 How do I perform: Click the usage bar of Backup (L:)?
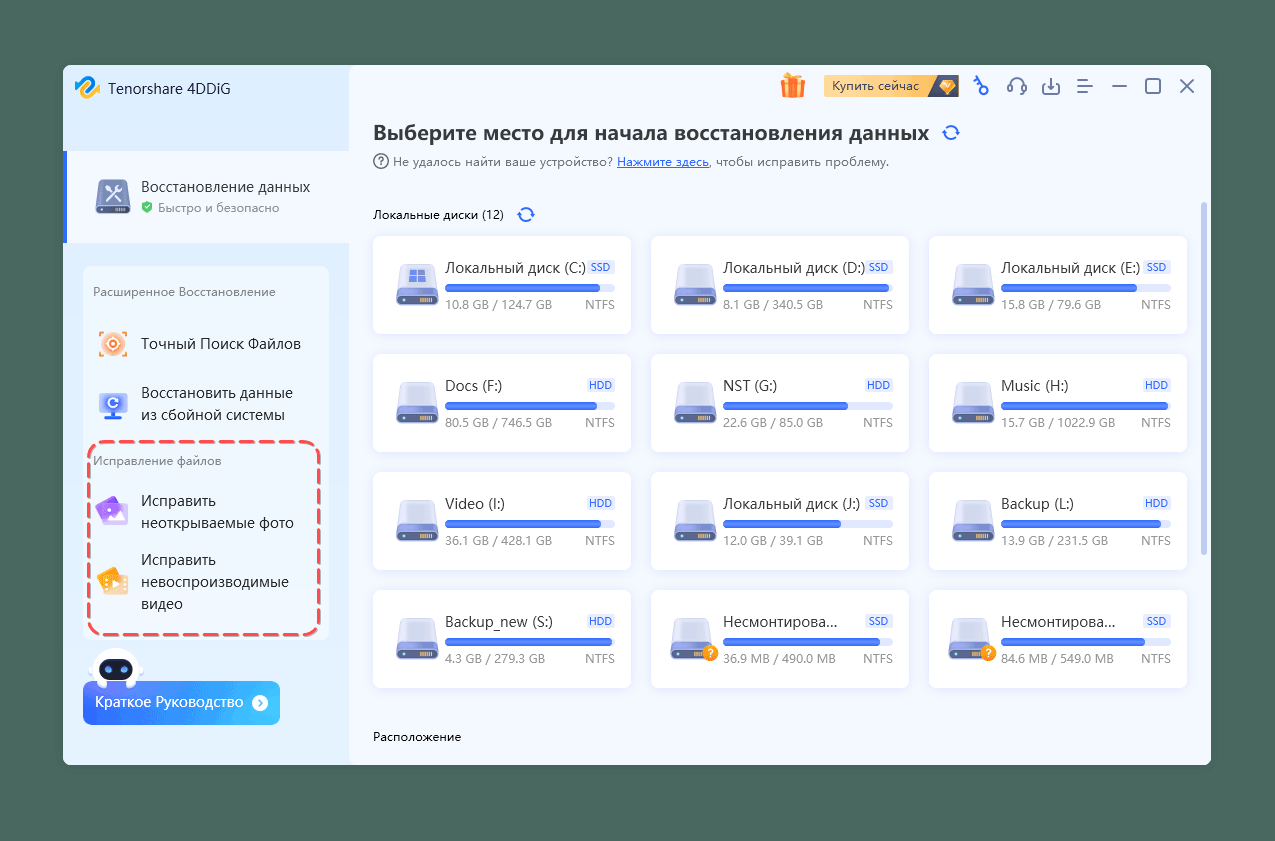[x=1086, y=524]
